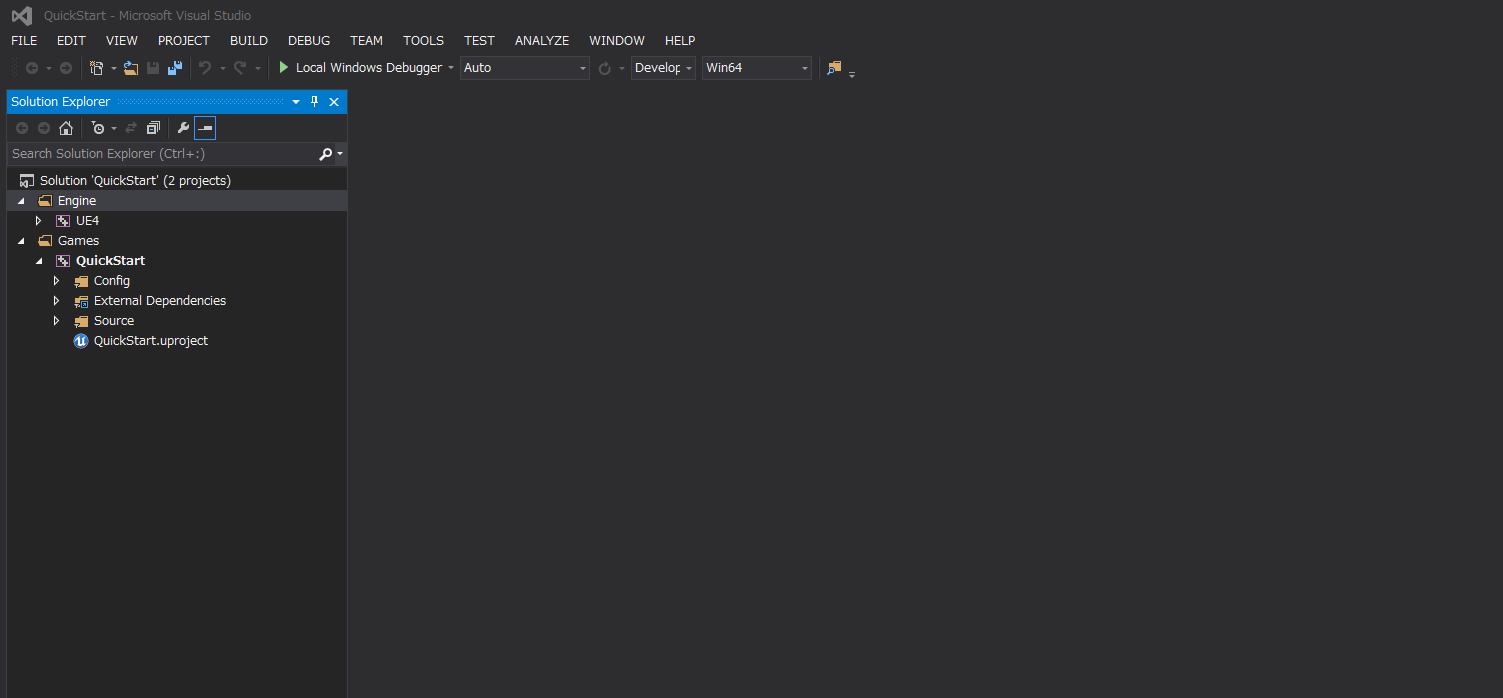1503x698 pixels.
Task: Open the Navigate Backward history dropdown arrow
Action: (x=48, y=68)
